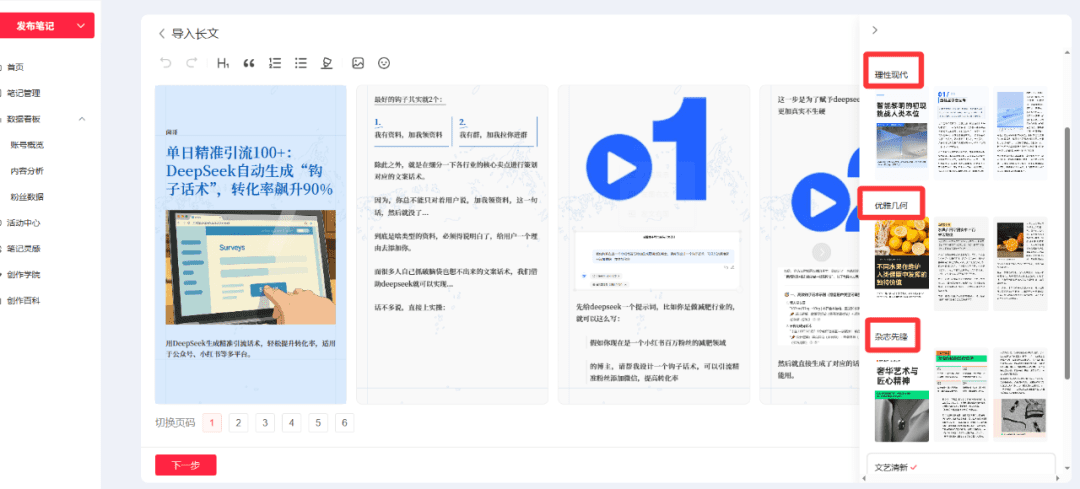Viewport: 1080px width, 489px height.
Task: Collapse the 数据看板 section chevron
Action: tap(82, 119)
